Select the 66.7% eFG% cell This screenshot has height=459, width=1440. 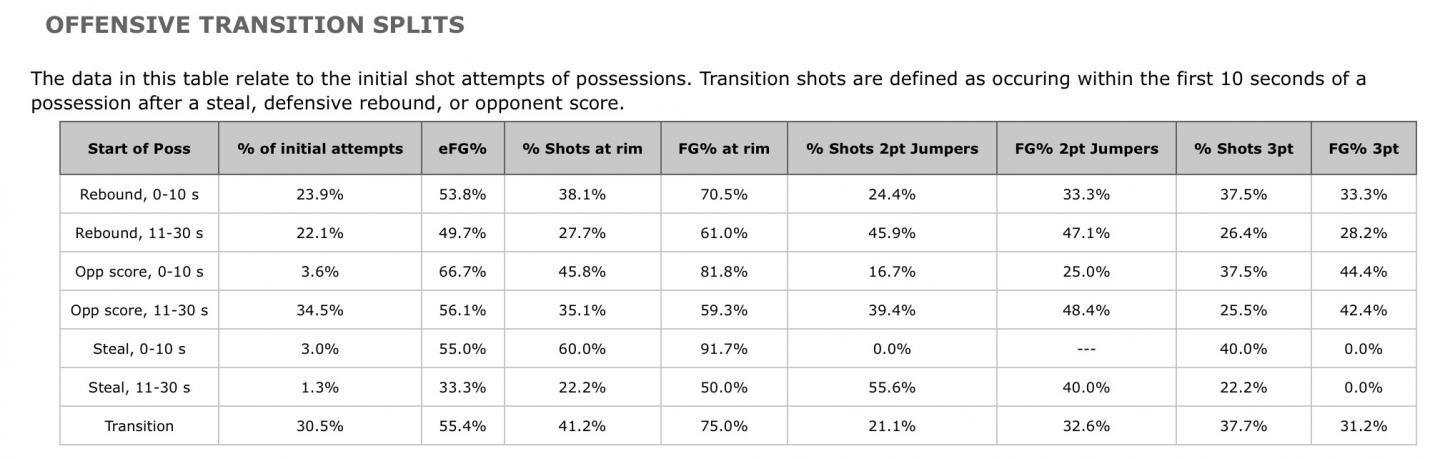462,272
